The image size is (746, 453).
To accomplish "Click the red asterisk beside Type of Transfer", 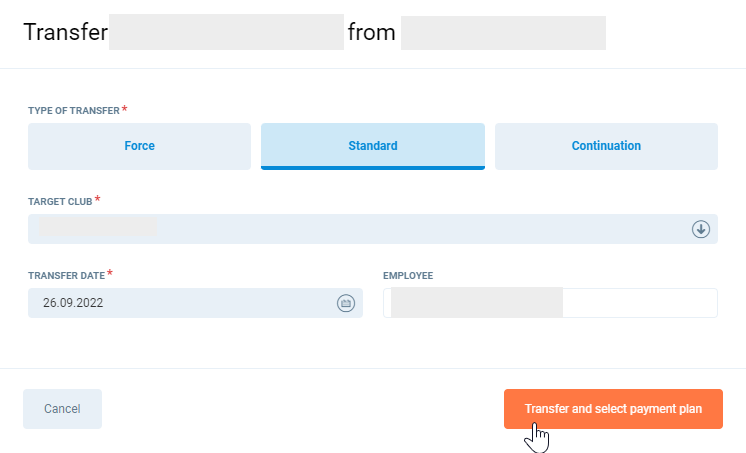I will click(x=125, y=107).
